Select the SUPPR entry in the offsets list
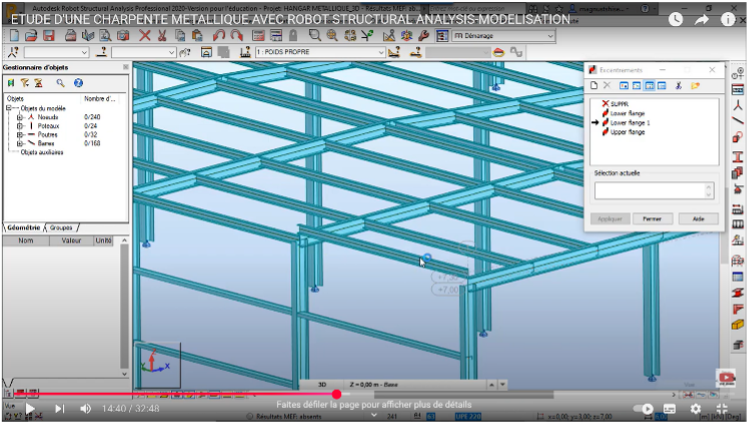Screen dimensions: 751x424 pos(619,104)
